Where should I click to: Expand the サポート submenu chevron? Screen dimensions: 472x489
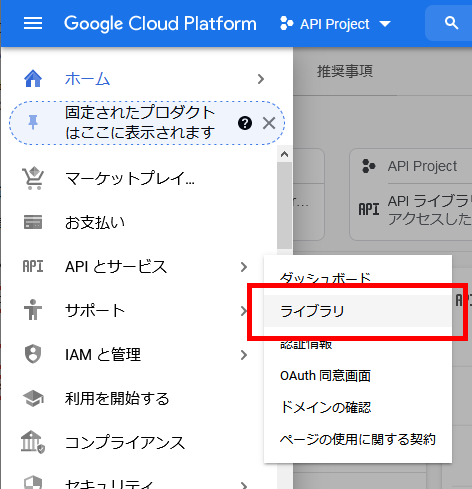[244, 311]
